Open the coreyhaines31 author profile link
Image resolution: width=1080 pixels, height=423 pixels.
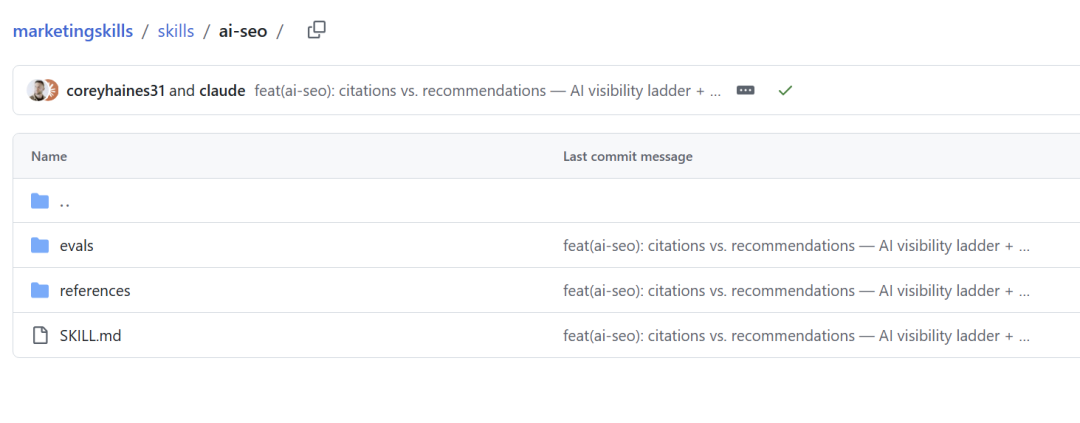pyautogui.click(x=116, y=90)
